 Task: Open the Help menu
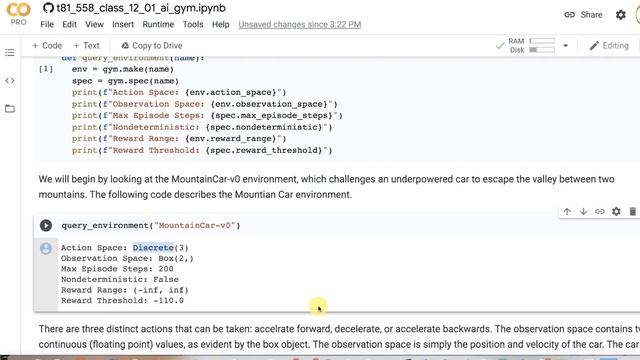[x=220, y=24]
